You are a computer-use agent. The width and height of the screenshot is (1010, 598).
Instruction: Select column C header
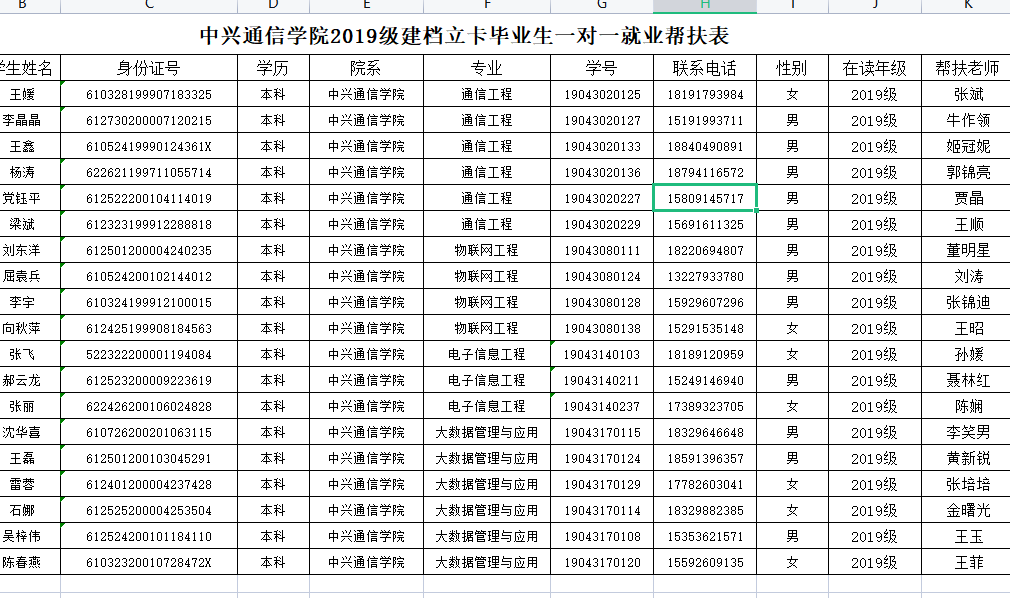(149, 6)
